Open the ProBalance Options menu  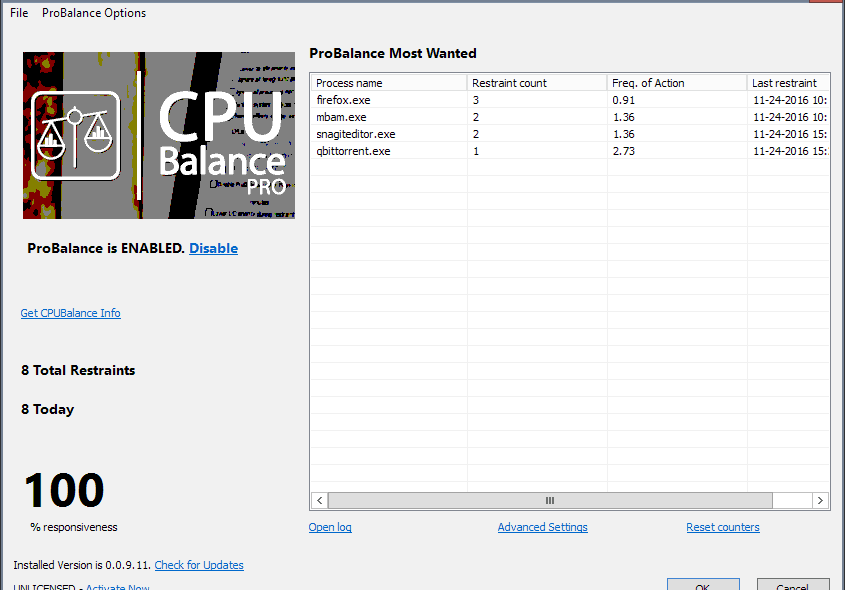[94, 13]
